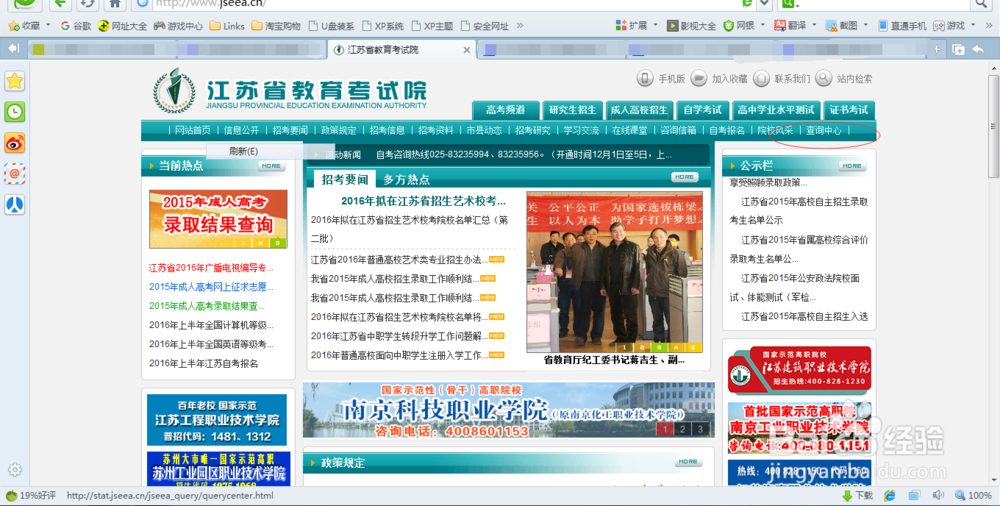This screenshot has width=1000, height=506.
Task: Switch to the 招考要闻 news tab
Action: (344, 179)
